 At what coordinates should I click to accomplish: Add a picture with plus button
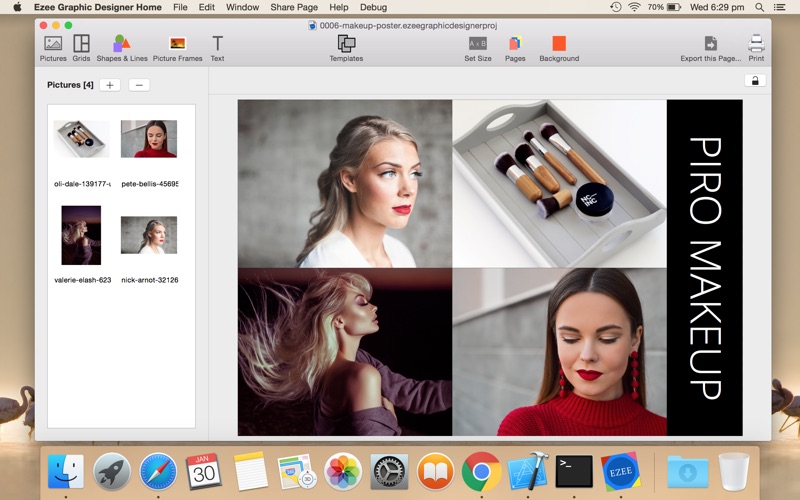tap(110, 85)
